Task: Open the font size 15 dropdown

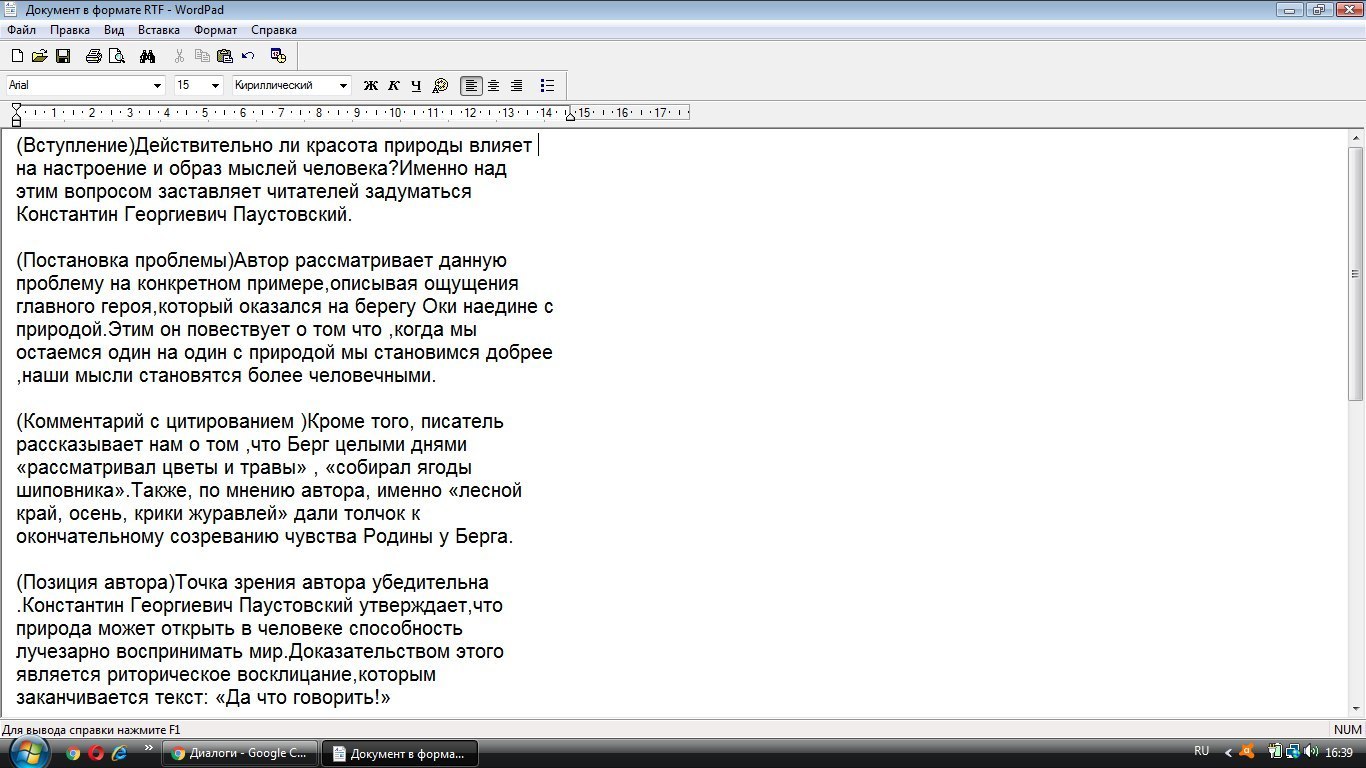Action: point(215,86)
